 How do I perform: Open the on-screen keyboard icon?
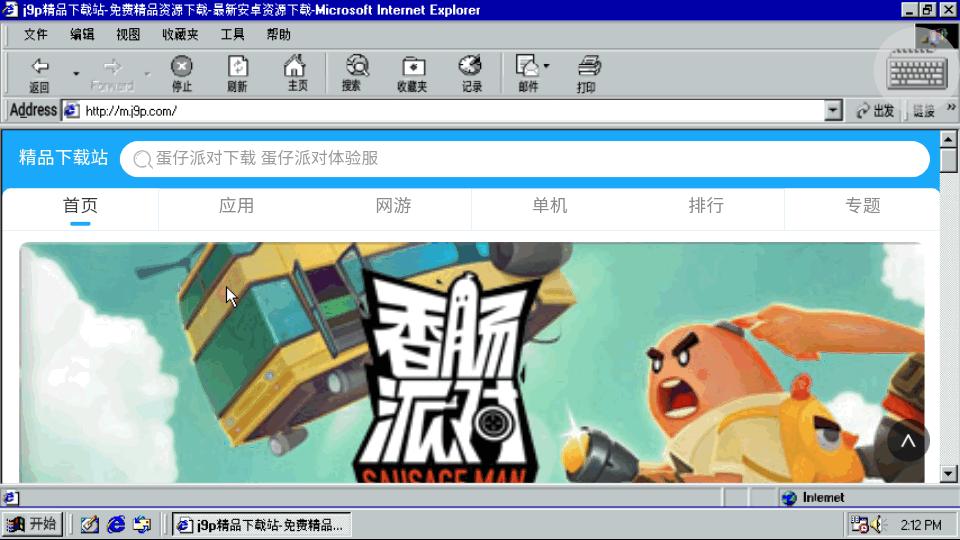coord(916,73)
